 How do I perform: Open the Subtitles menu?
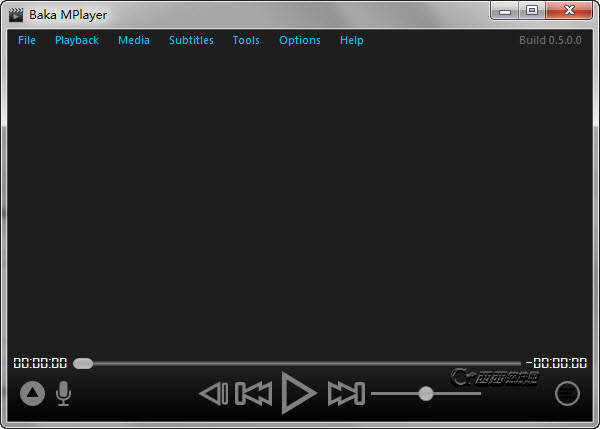click(x=191, y=40)
